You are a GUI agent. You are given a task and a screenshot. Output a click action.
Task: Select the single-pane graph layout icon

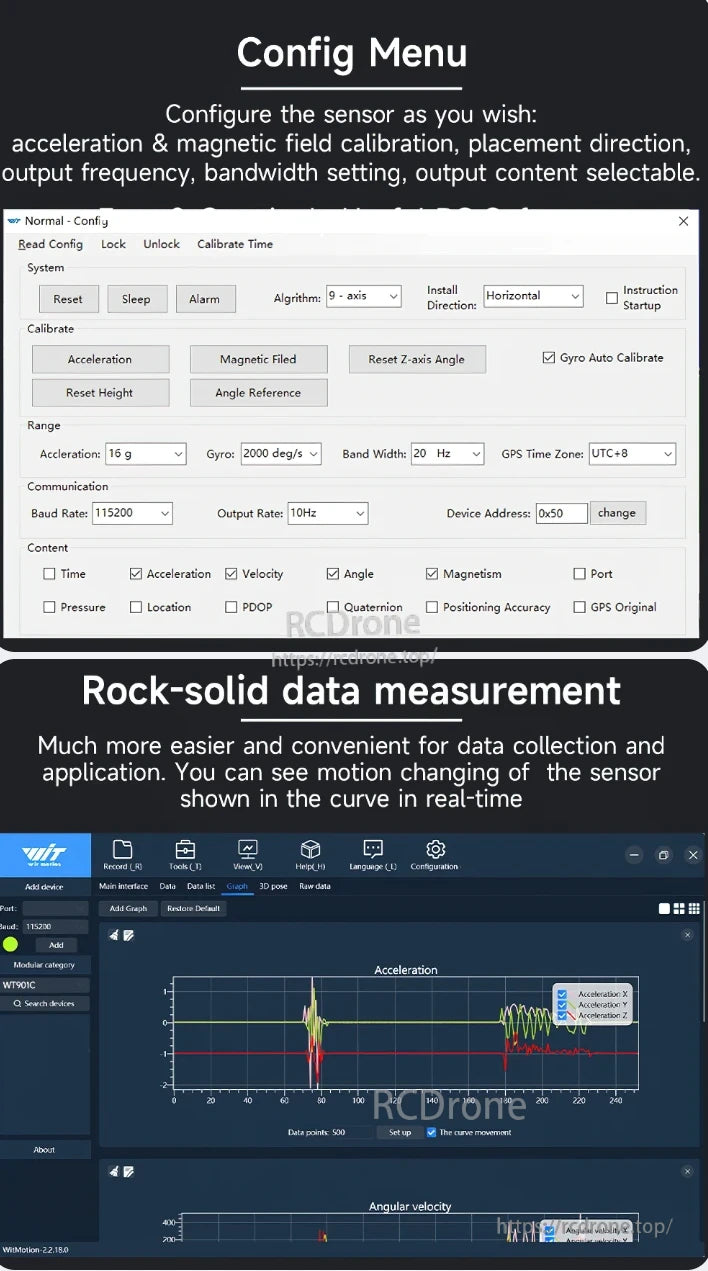click(x=664, y=909)
